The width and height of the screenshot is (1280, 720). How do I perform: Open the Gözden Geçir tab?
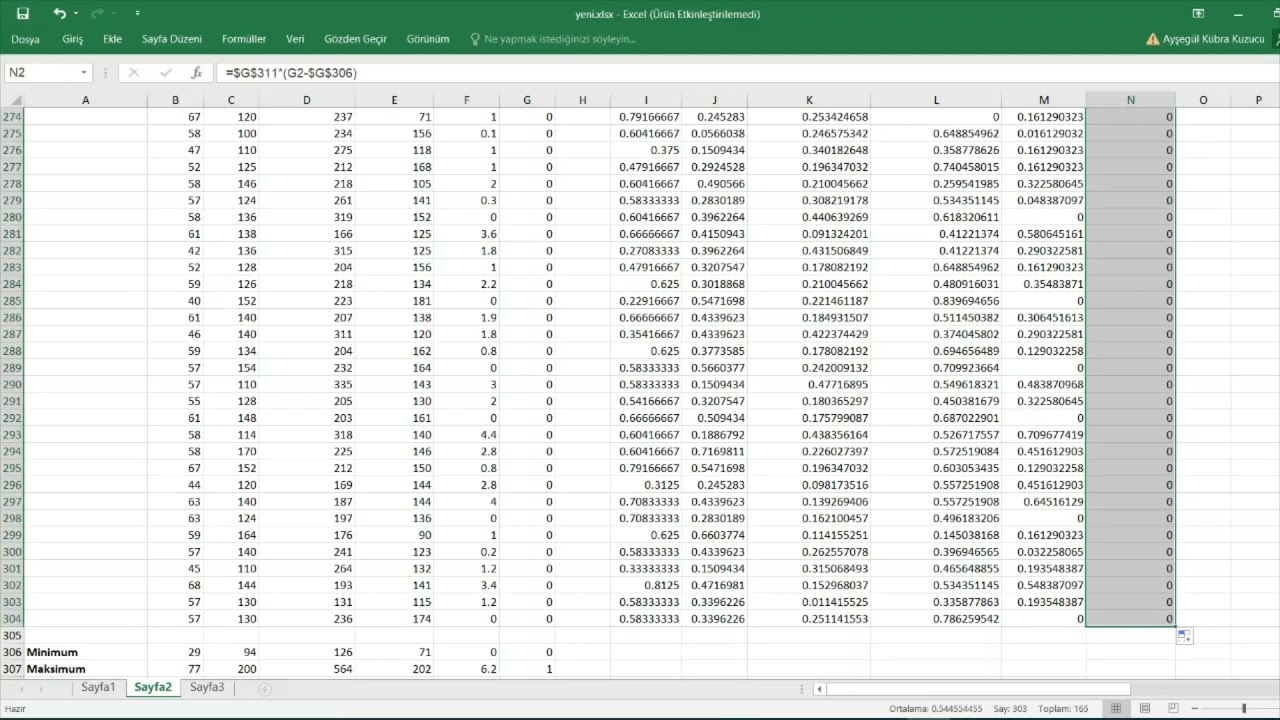pyautogui.click(x=355, y=39)
